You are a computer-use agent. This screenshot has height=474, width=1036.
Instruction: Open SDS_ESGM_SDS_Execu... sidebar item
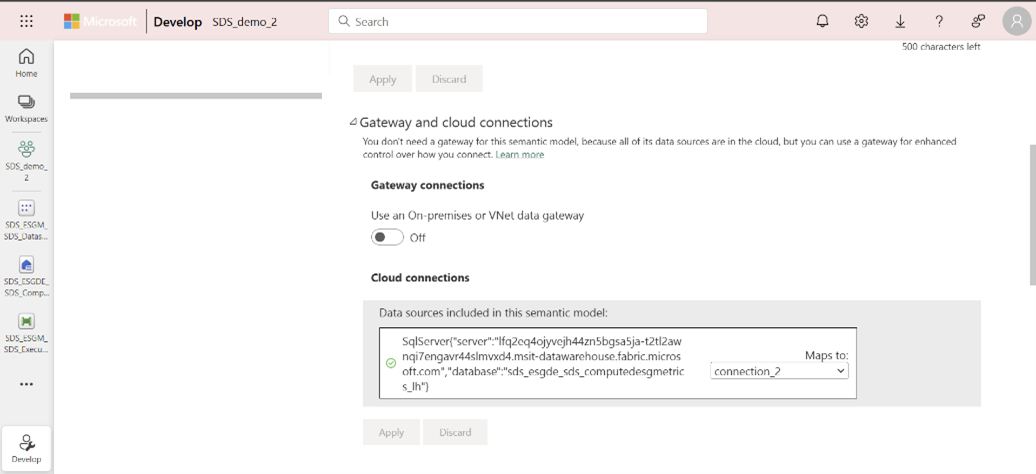[26, 333]
